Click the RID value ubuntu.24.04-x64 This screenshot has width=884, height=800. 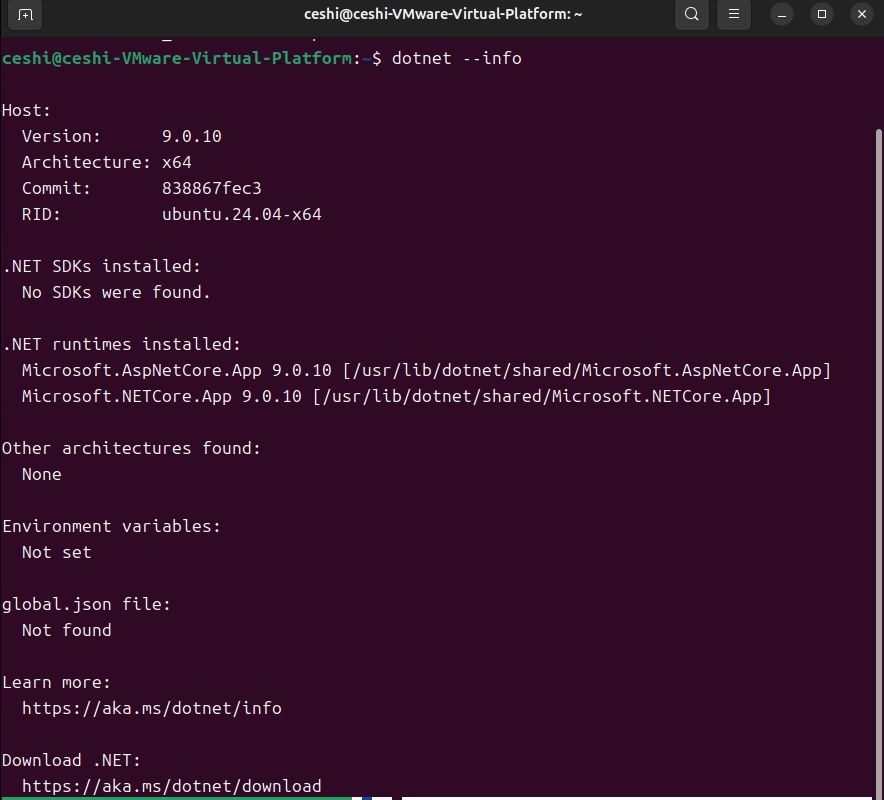coord(241,214)
